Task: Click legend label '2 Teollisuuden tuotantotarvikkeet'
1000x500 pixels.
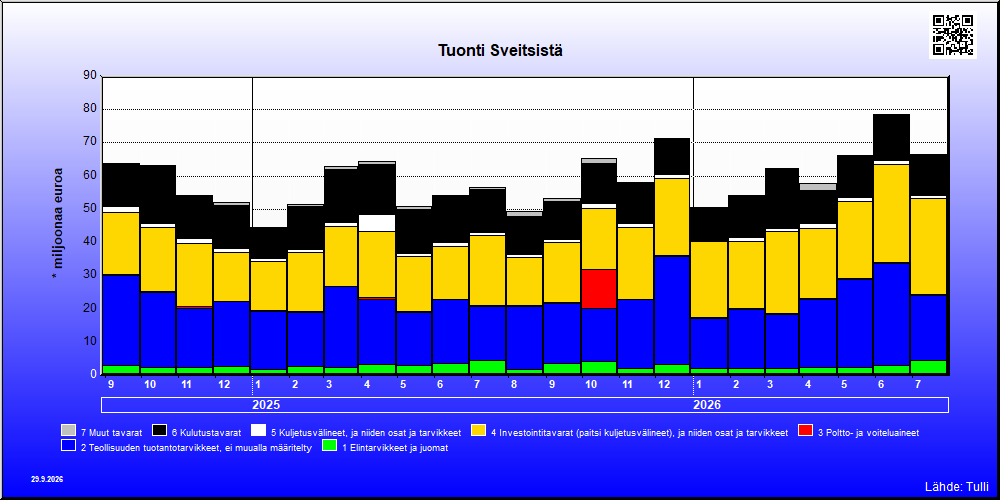Action: click(x=196, y=448)
